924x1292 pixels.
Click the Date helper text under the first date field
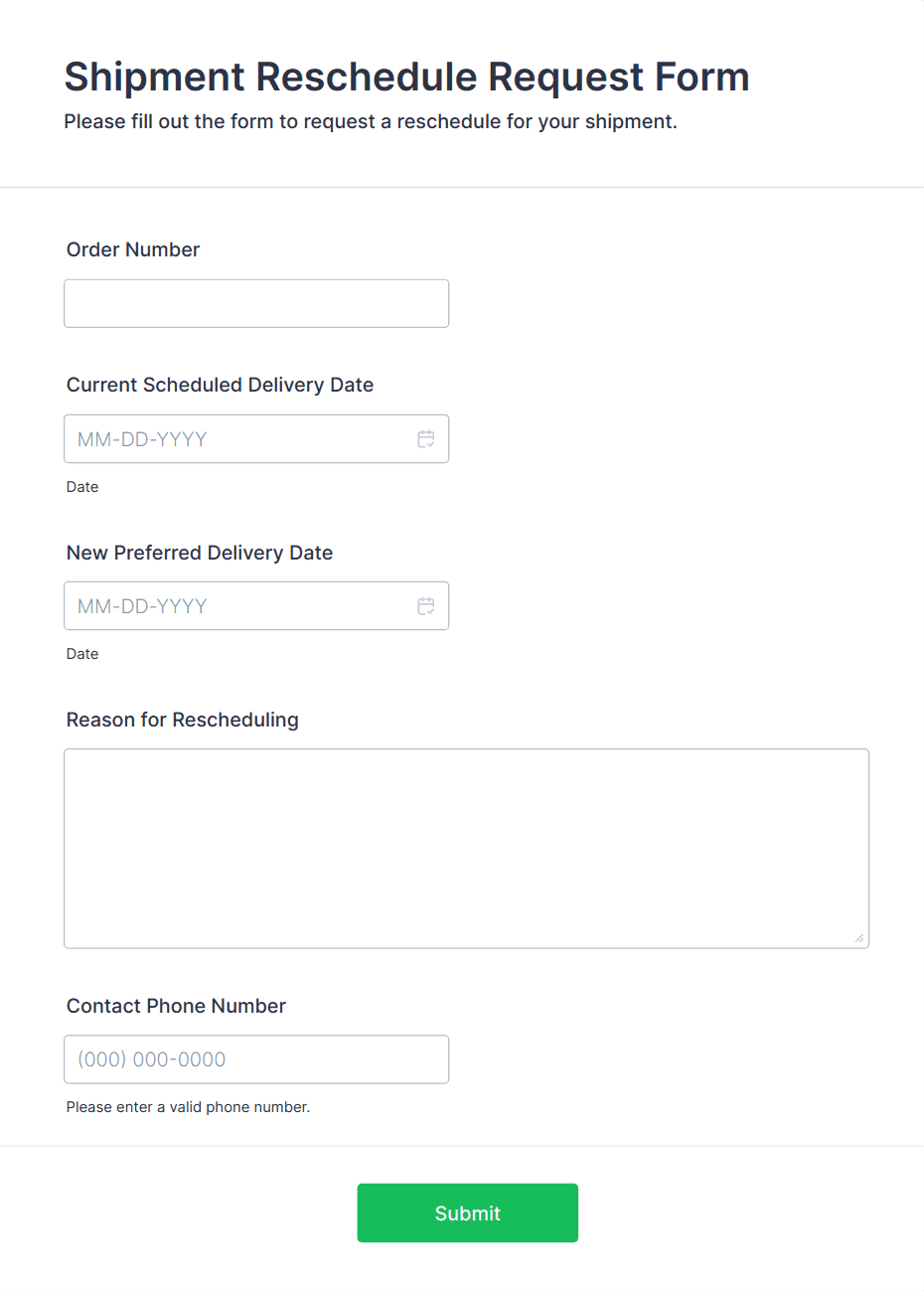coord(82,487)
